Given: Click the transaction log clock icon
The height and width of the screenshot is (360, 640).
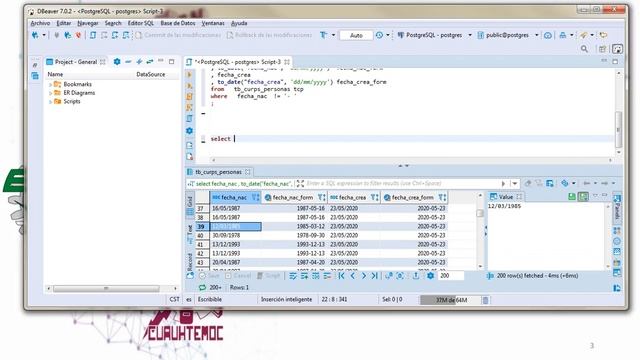Looking at the screenshot, I should [379, 35].
